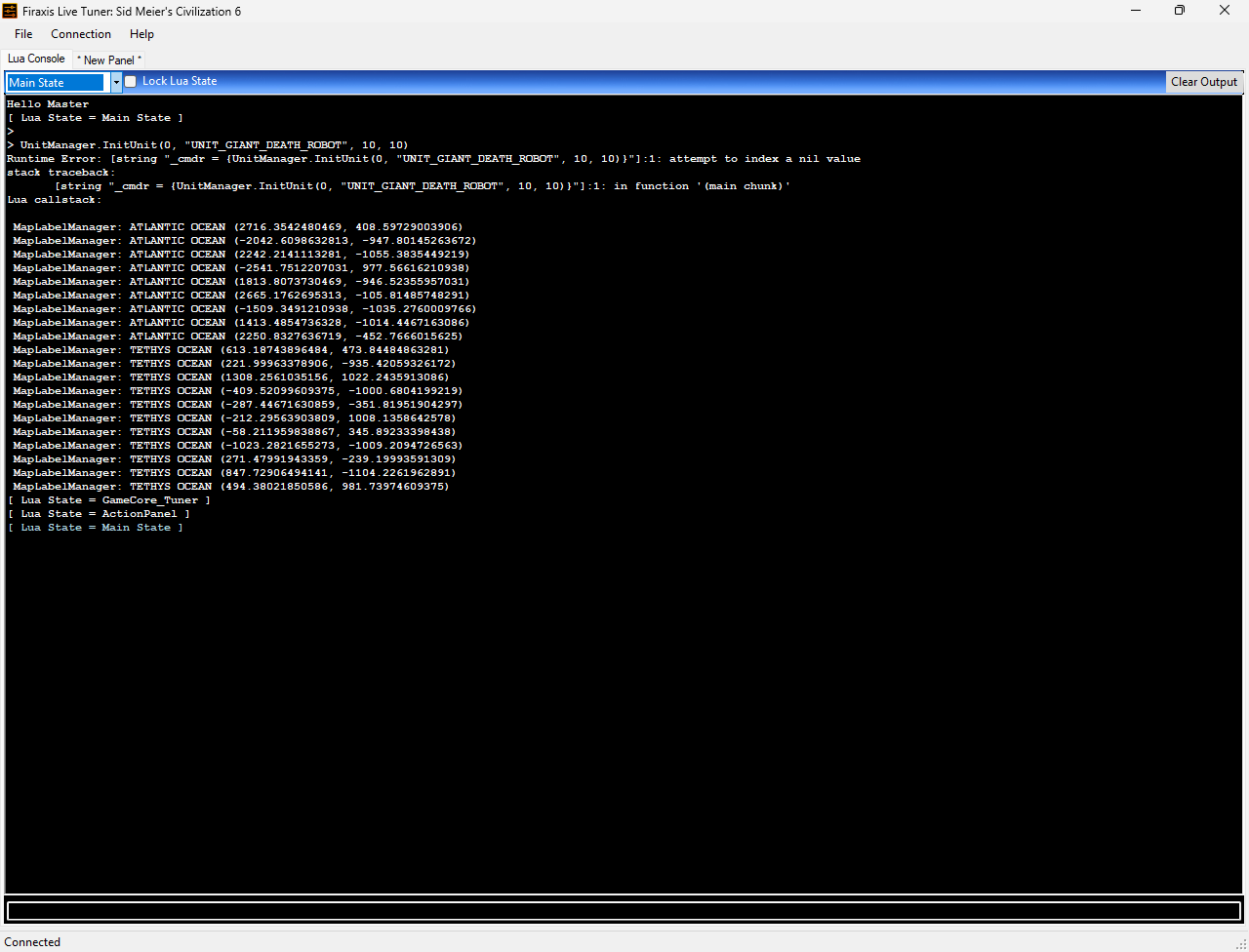1249x952 pixels.
Task: Click the Main State combo box text
Action: pos(57,83)
